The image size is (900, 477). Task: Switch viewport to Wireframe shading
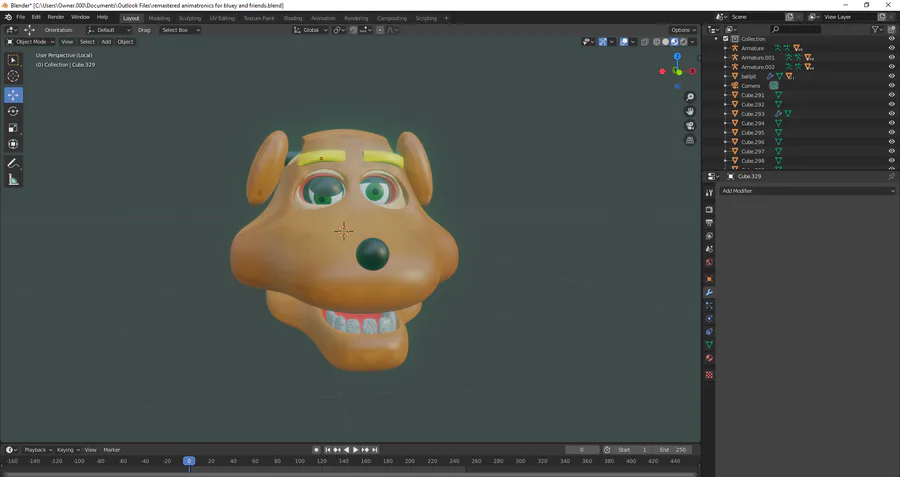coord(657,42)
